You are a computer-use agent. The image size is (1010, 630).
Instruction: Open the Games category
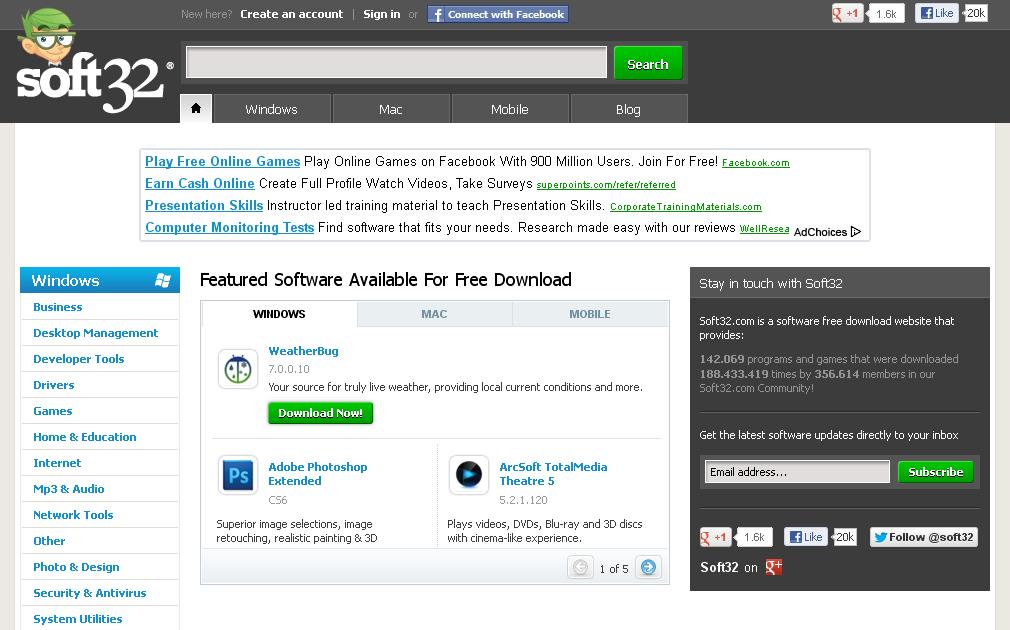53,410
